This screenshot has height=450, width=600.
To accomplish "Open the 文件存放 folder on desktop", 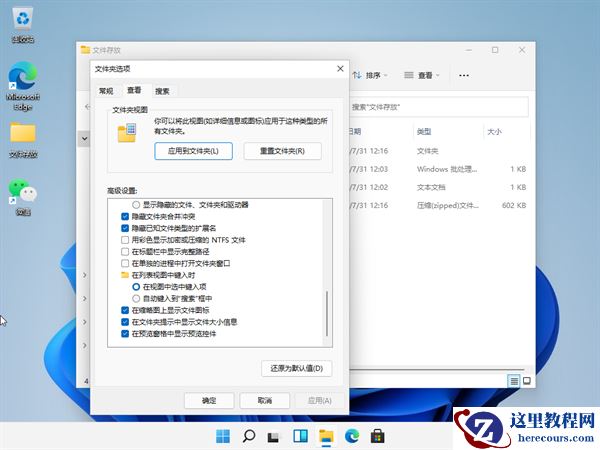I will tap(23, 140).
